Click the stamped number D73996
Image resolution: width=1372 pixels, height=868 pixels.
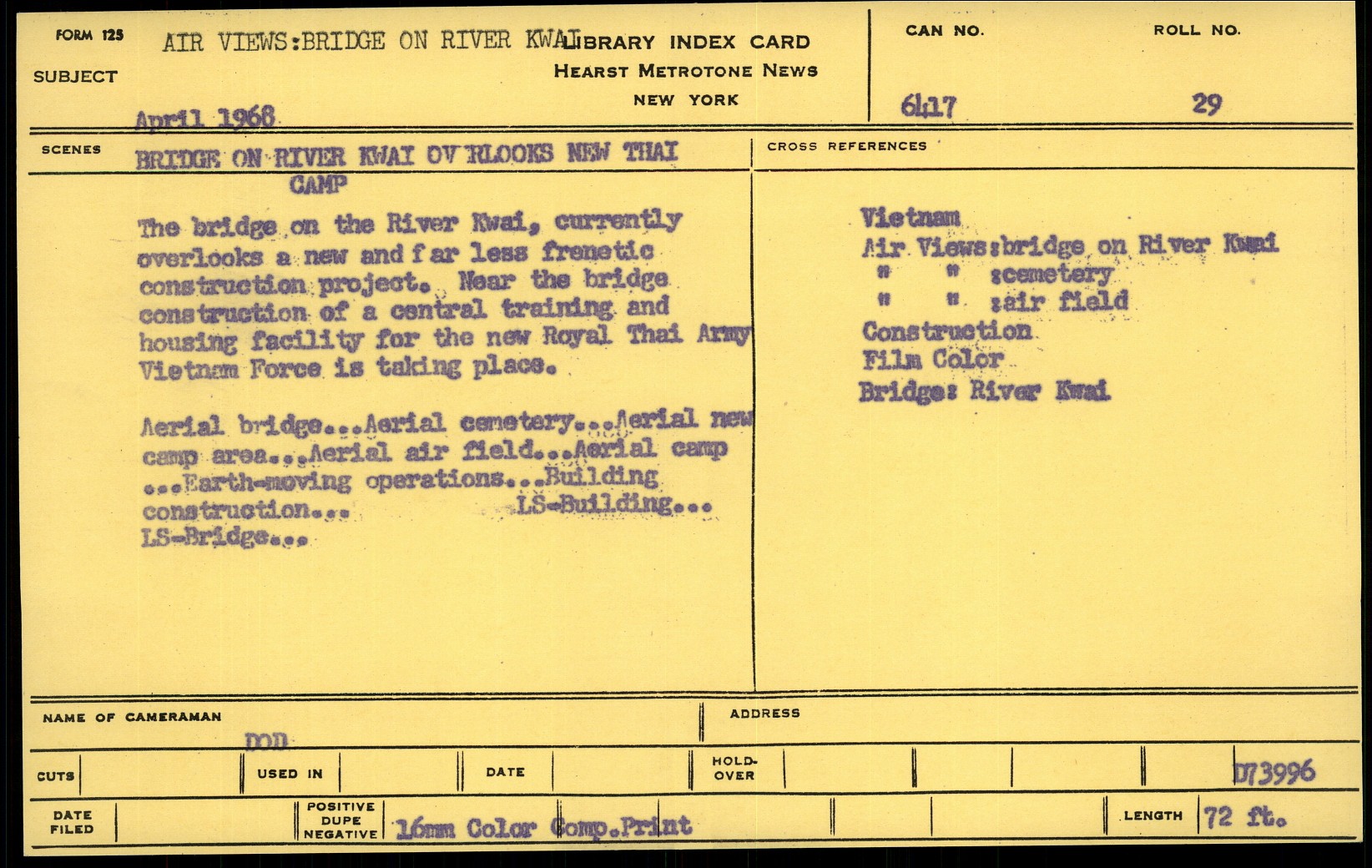click(1274, 772)
